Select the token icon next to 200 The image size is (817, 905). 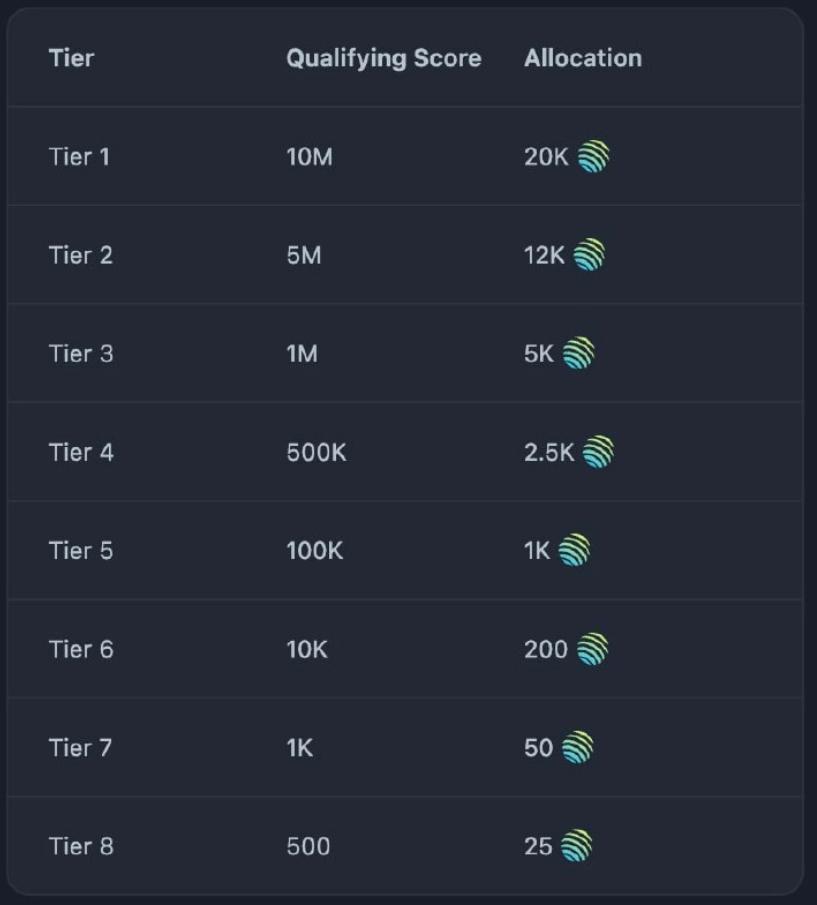click(x=592, y=649)
